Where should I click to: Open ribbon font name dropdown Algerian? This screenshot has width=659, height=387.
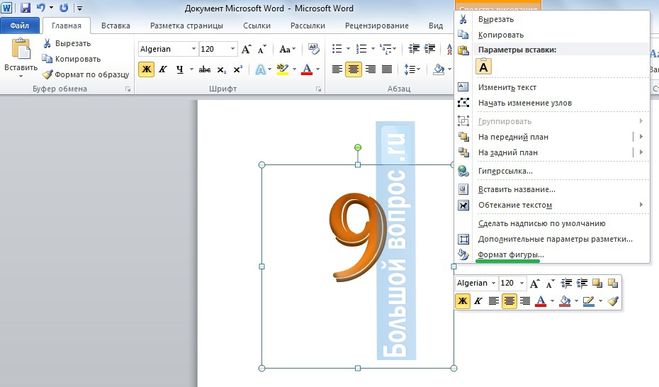[x=193, y=49]
